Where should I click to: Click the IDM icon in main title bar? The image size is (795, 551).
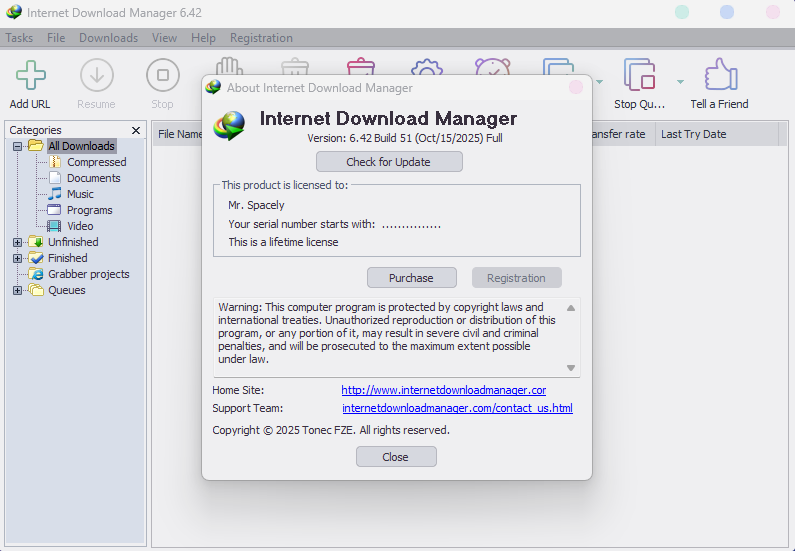(x=14, y=12)
